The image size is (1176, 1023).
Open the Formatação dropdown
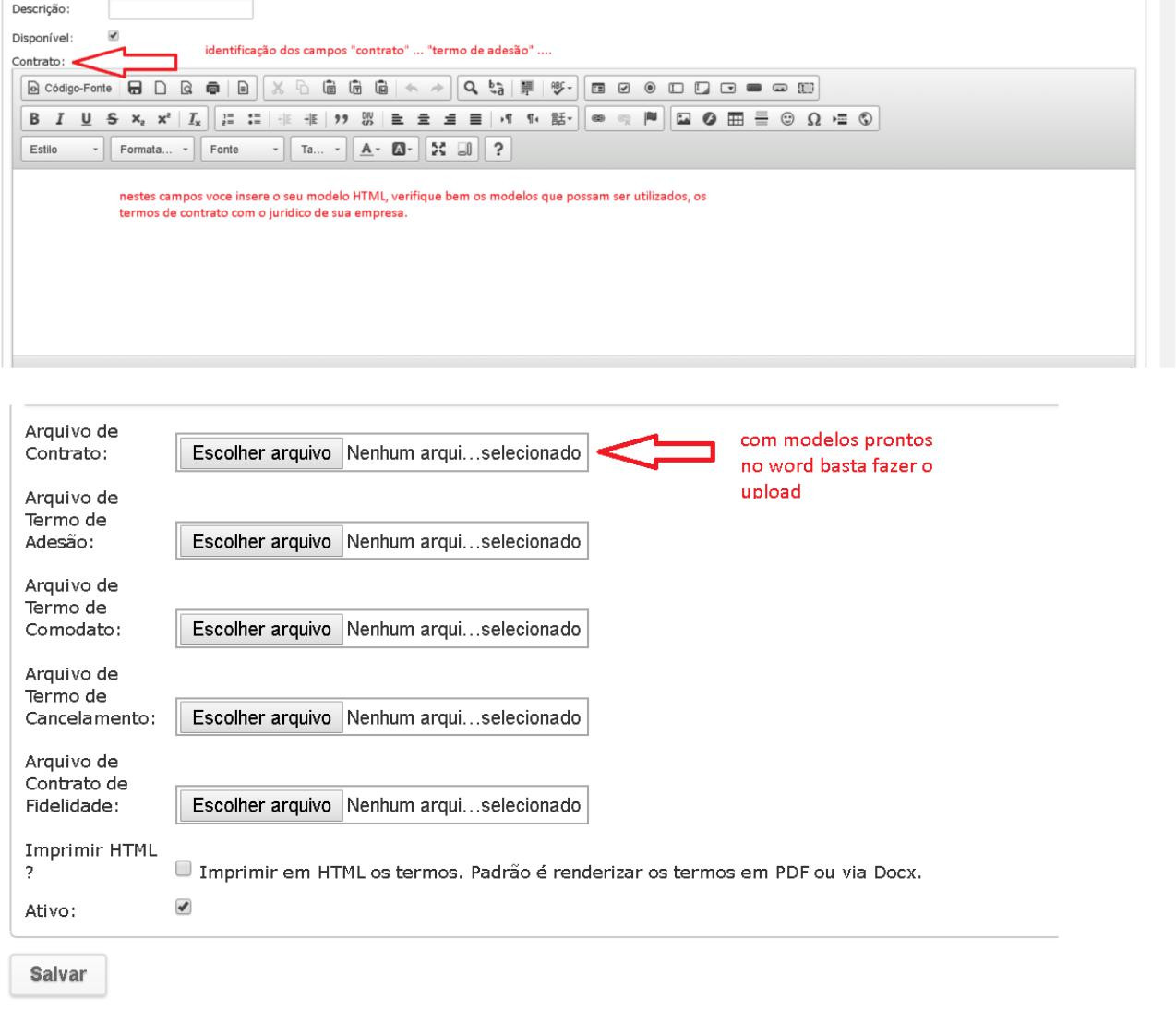(152, 150)
